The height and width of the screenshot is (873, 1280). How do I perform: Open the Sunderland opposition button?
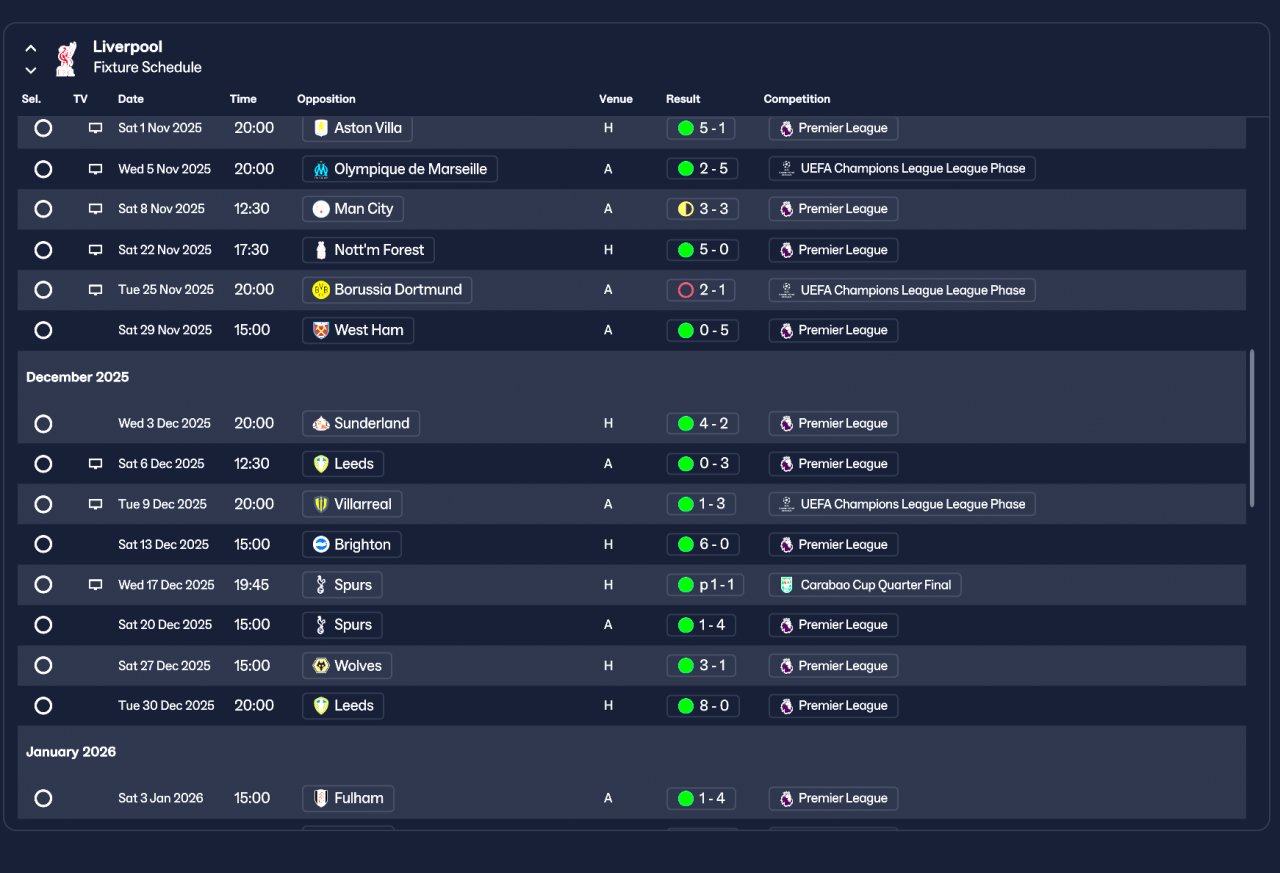pos(361,424)
